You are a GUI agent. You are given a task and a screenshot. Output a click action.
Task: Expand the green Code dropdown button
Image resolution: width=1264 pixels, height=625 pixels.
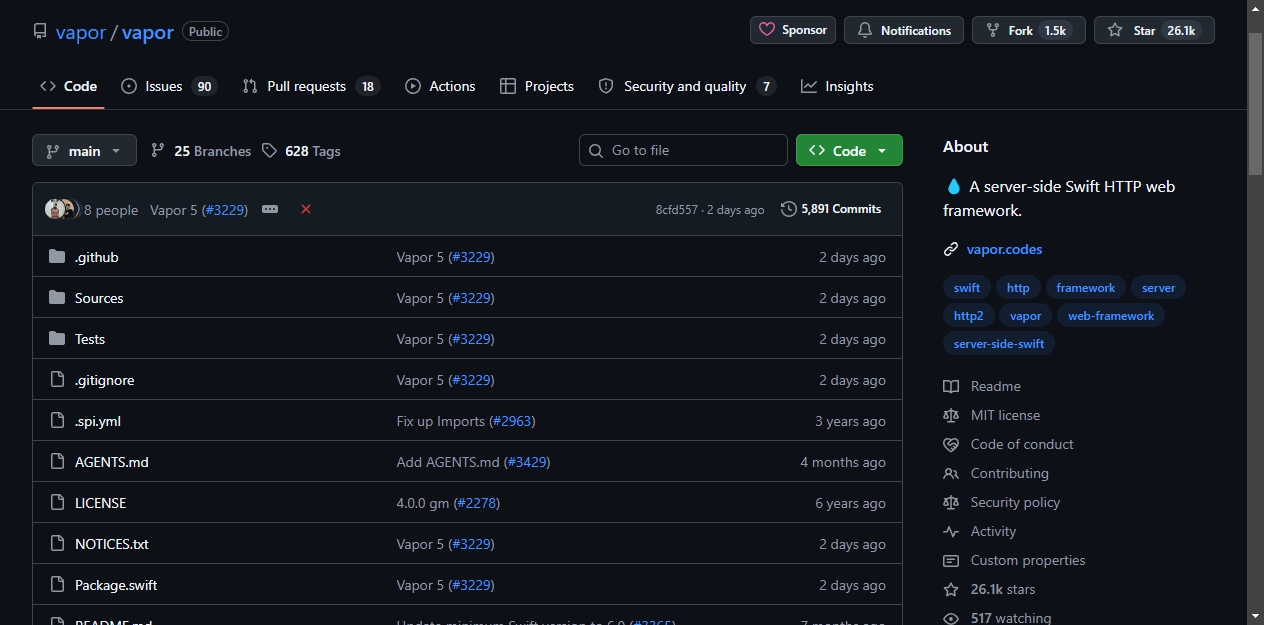(849, 150)
